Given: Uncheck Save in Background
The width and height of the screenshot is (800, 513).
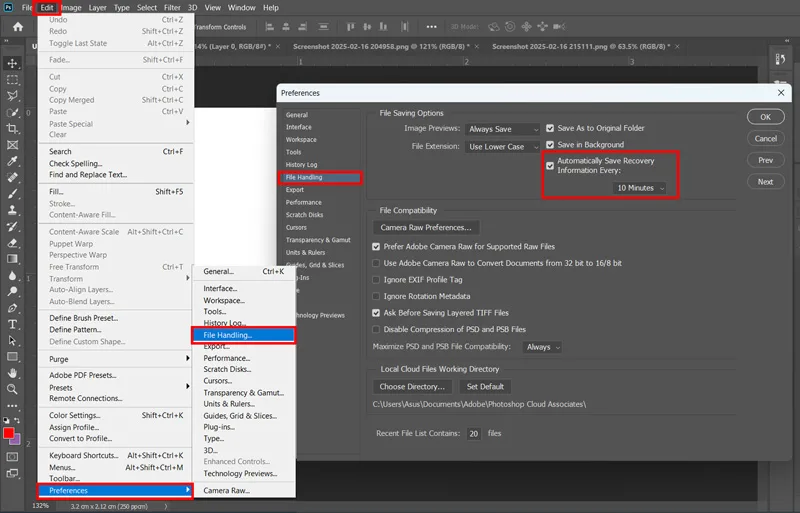Looking at the screenshot, I should 550,145.
